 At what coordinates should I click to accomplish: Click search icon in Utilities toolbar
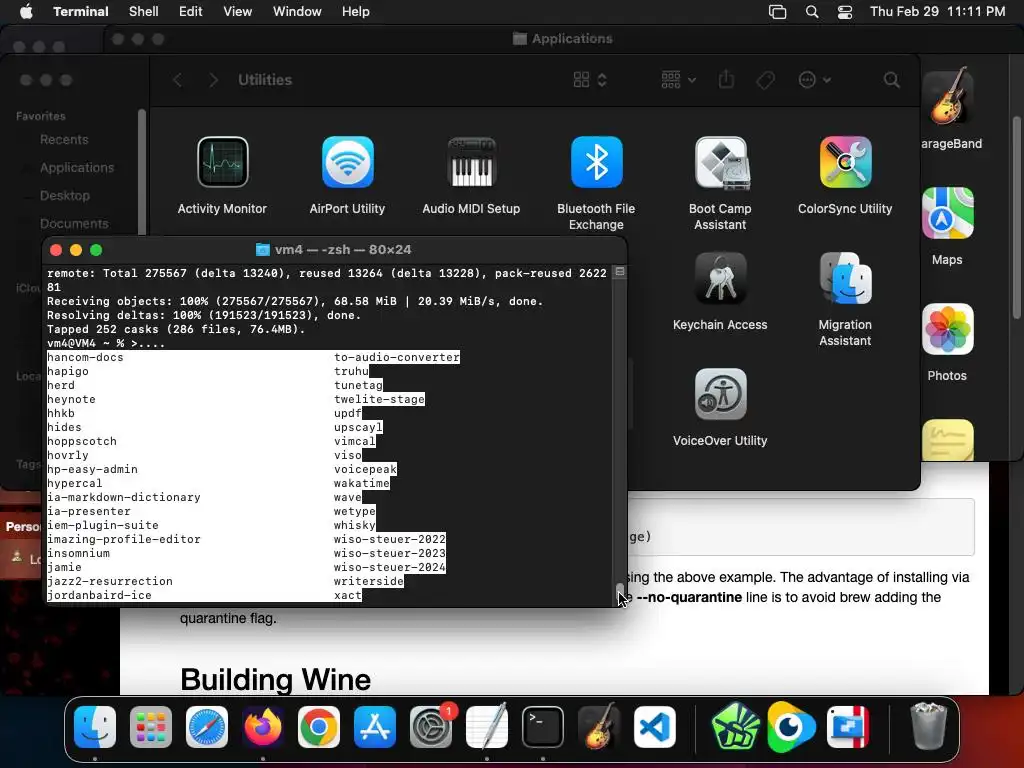[891, 80]
